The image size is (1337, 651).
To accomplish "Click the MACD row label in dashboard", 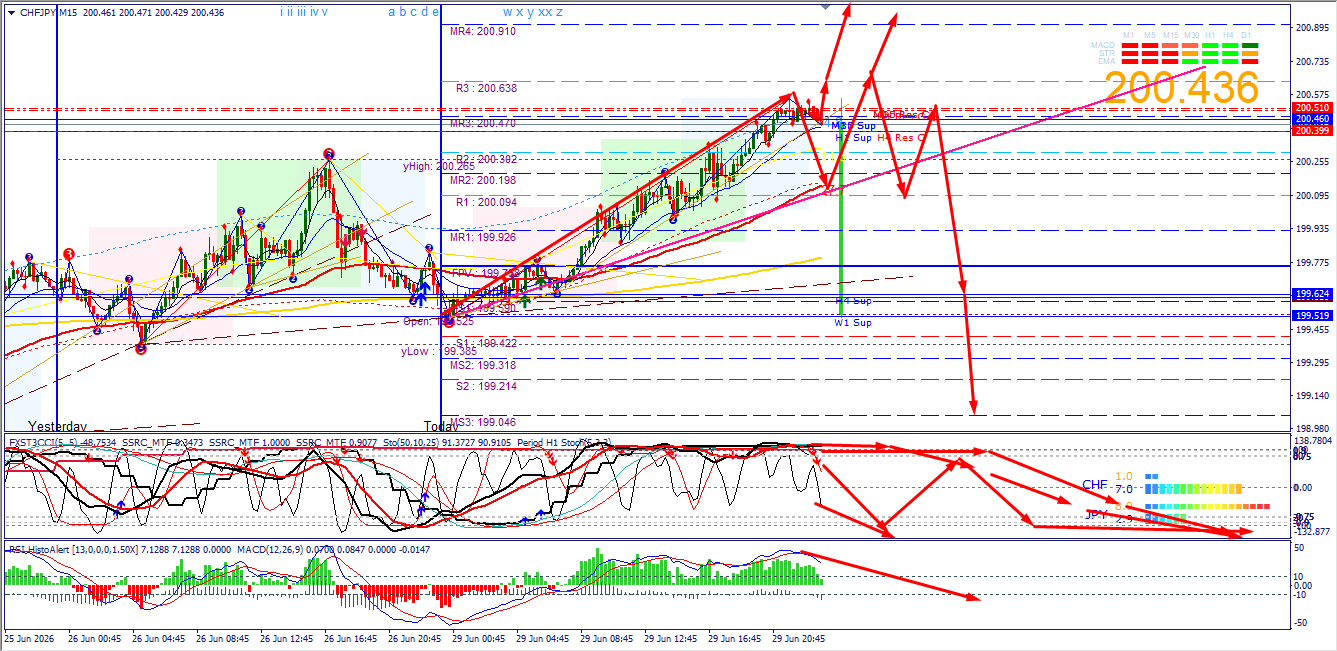I will pos(1104,45).
